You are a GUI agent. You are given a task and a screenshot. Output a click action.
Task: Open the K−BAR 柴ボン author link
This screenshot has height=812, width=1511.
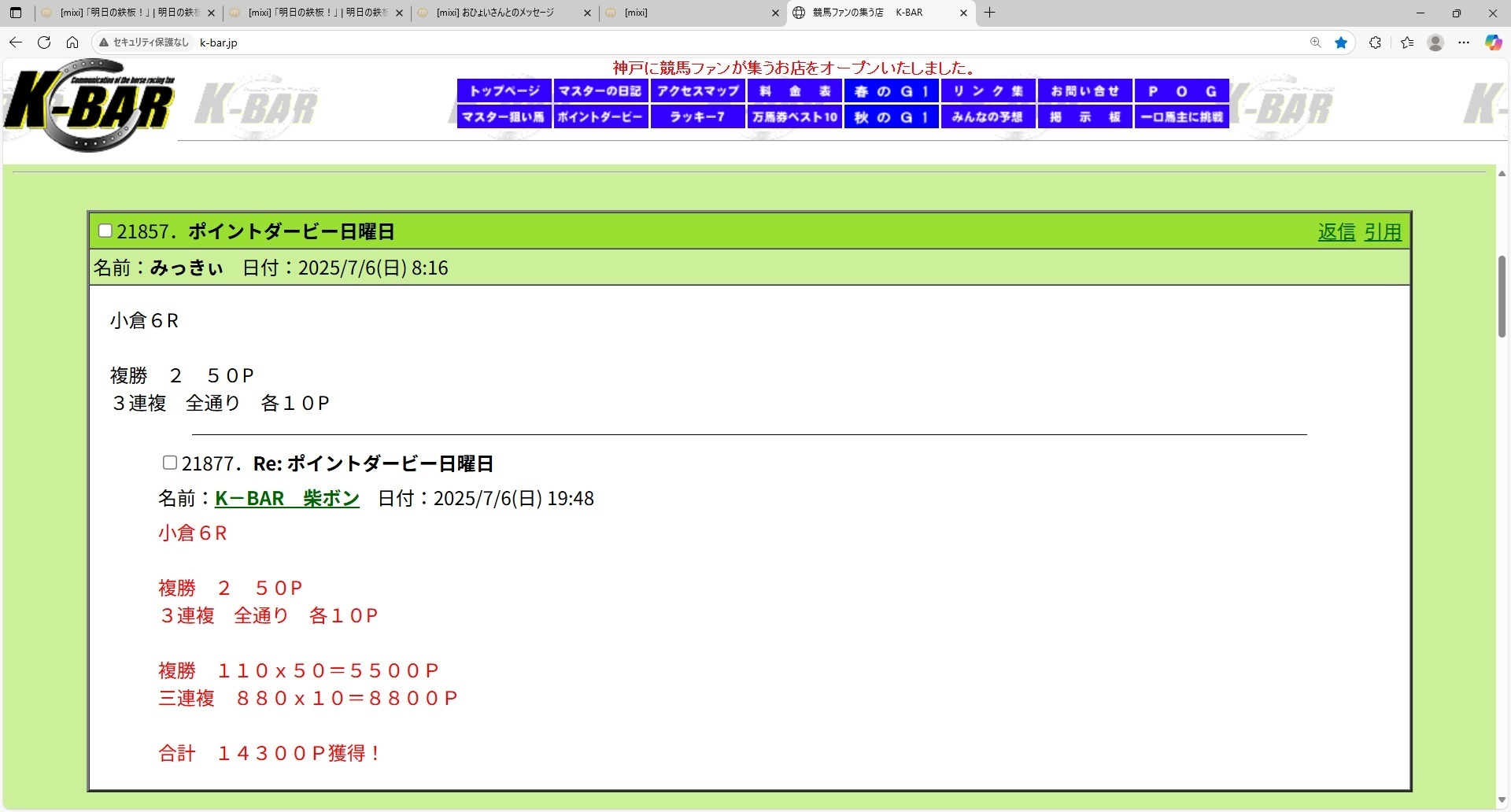click(x=286, y=499)
